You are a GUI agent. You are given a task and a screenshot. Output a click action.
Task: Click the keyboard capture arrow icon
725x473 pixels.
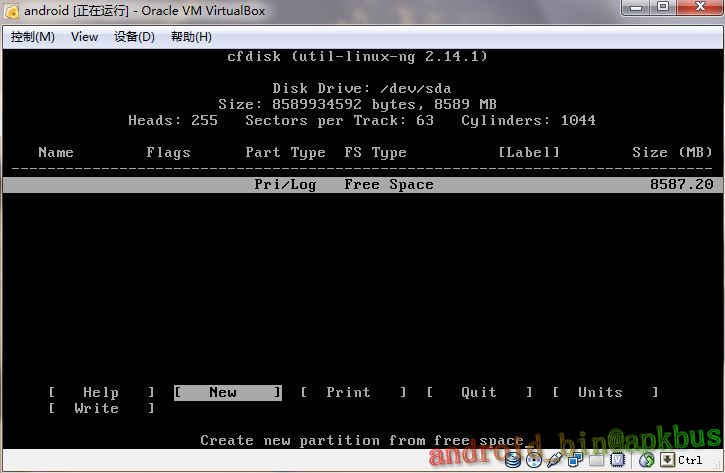[667, 460]
